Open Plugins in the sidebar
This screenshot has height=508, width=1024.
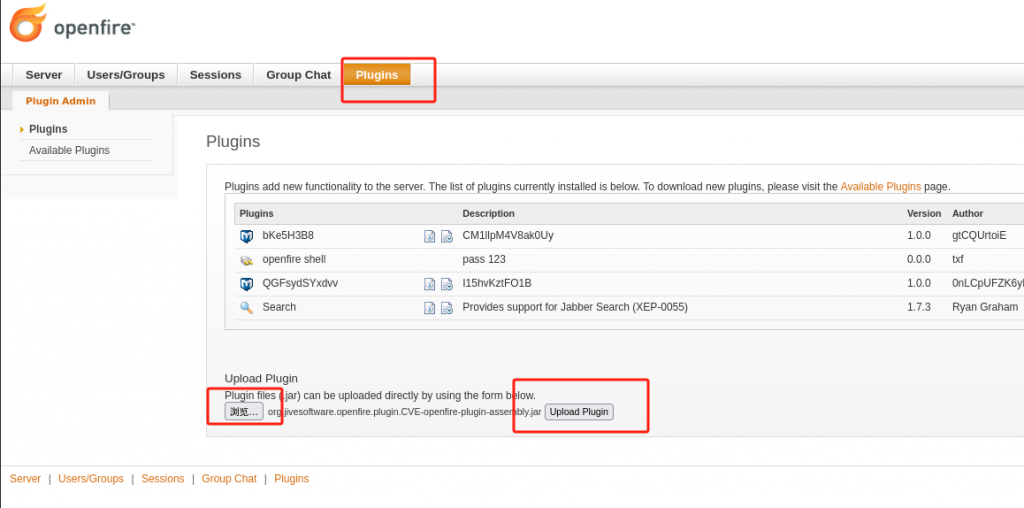pyautogui.click(x=48, y=129)
